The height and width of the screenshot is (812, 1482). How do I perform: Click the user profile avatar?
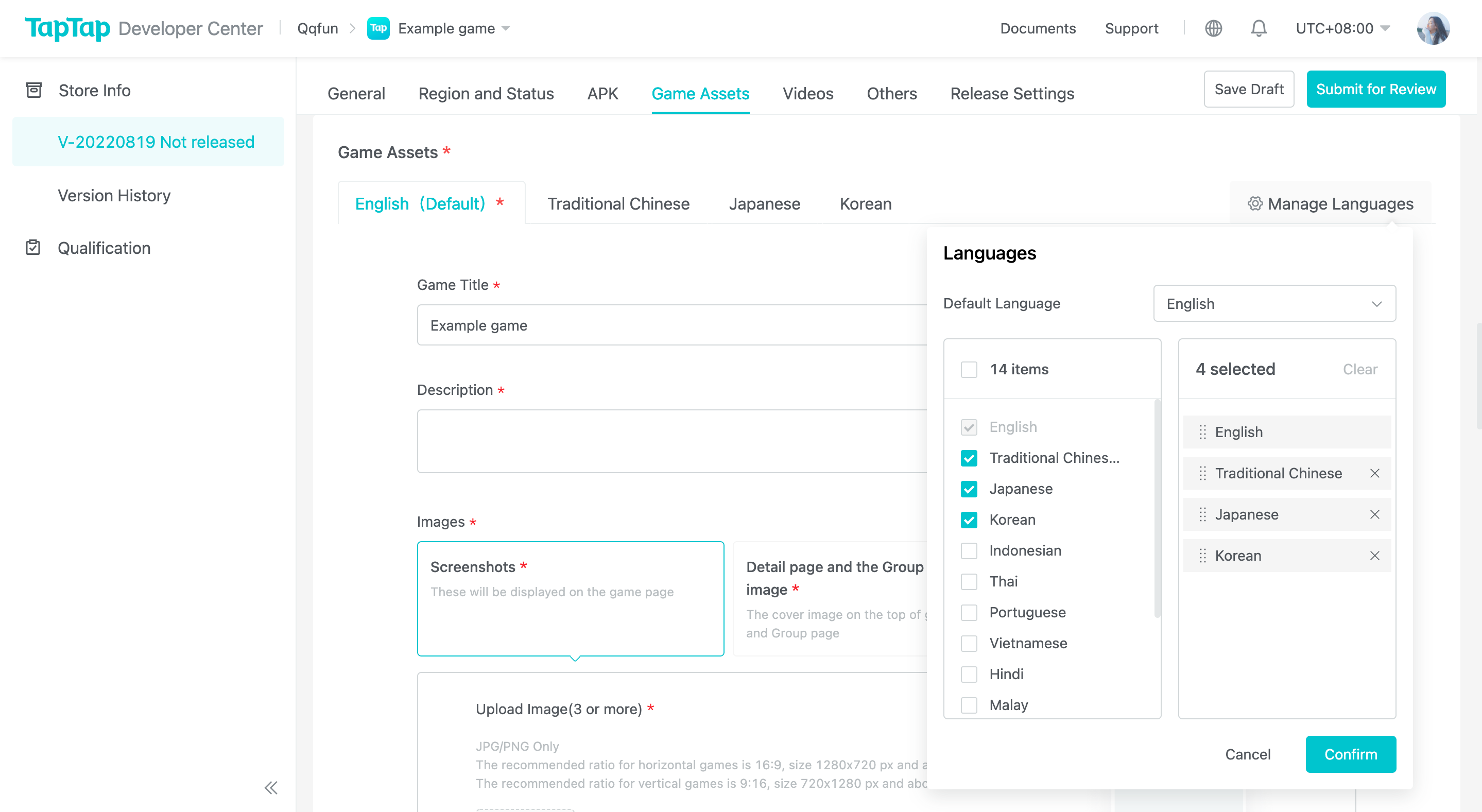tap(1433, 28)
